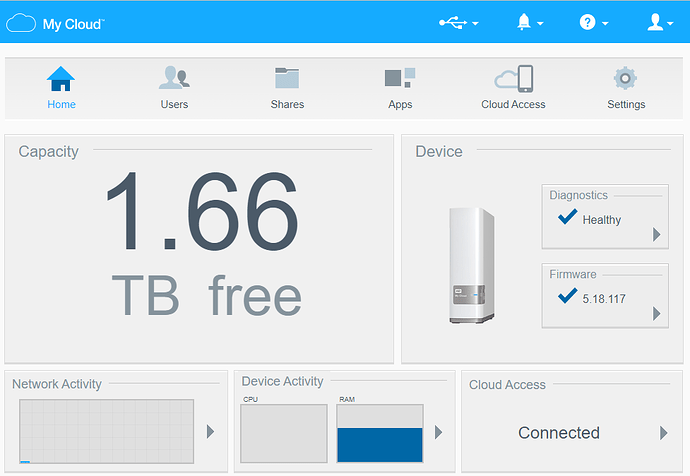Expand the user profile dropdown arrow
The image size is (690, 476).
670,23
